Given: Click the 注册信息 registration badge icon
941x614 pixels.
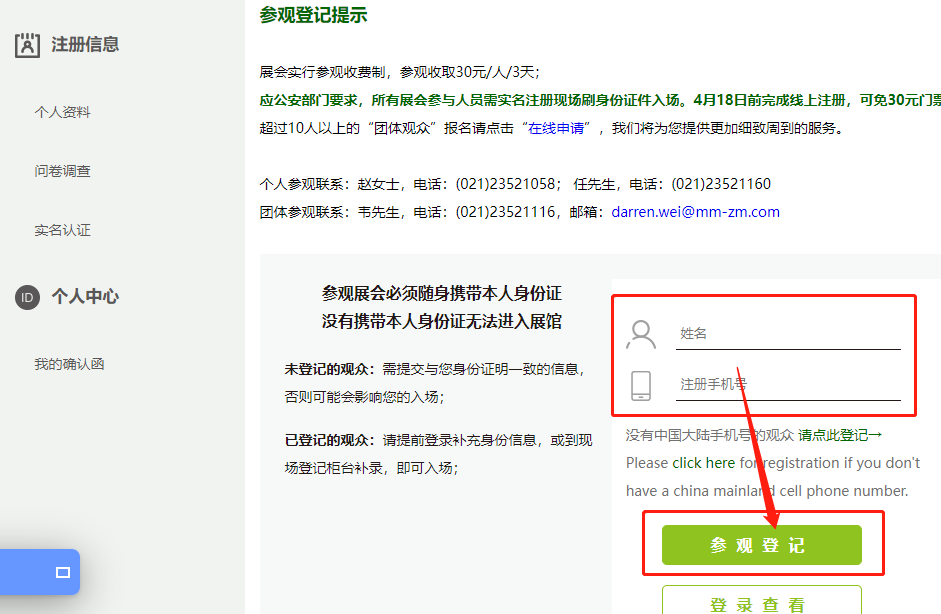Looking at the screenshot, I should click(x=28, y=45).
